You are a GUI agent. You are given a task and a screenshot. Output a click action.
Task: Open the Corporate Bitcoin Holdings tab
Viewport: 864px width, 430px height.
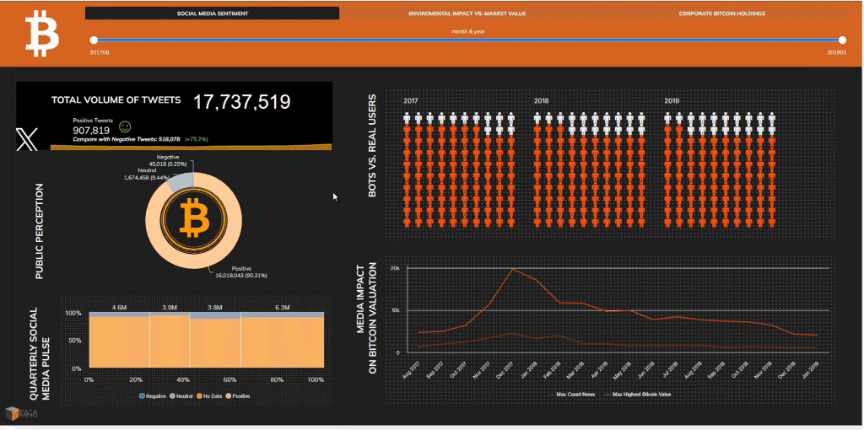tap(722, 14)
